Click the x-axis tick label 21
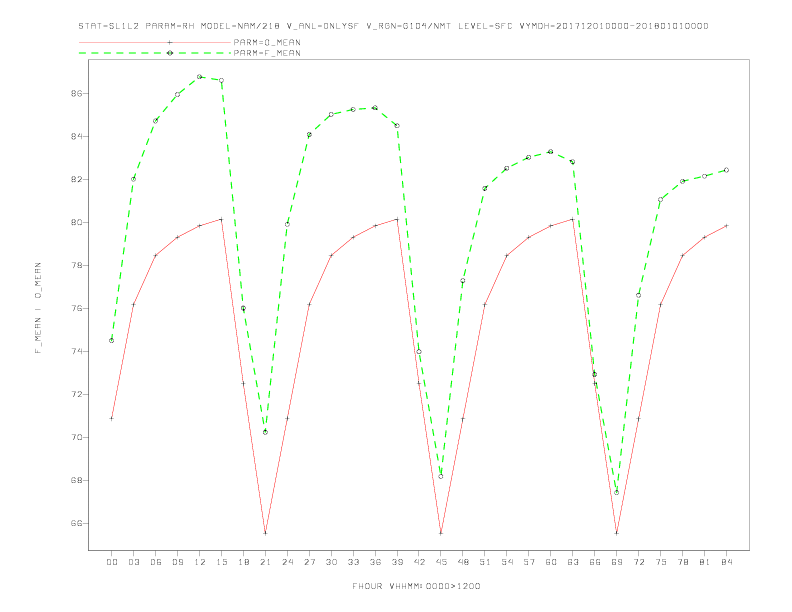 coord(265,562)
